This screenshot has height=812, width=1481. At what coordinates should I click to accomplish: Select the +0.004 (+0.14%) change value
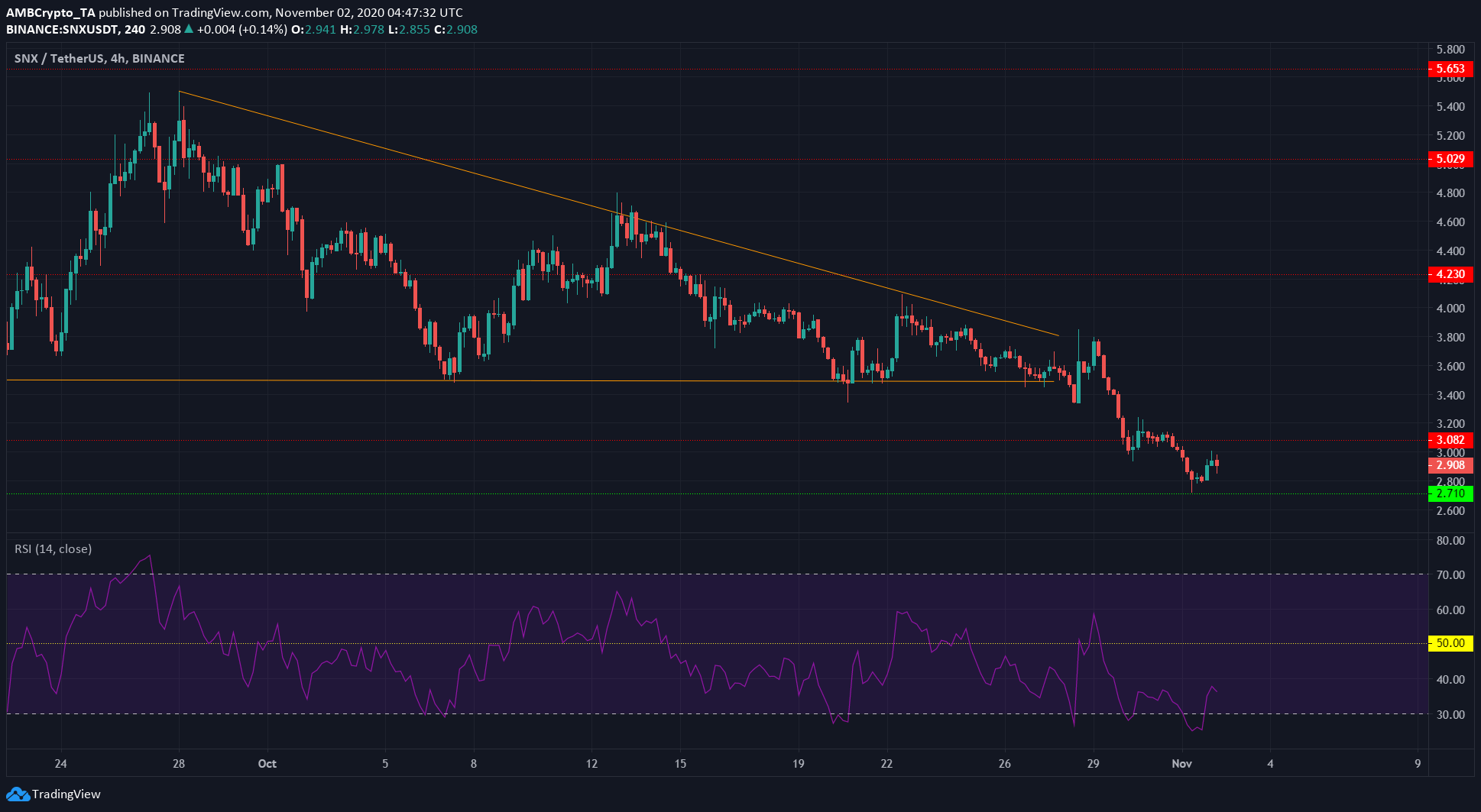242,29
